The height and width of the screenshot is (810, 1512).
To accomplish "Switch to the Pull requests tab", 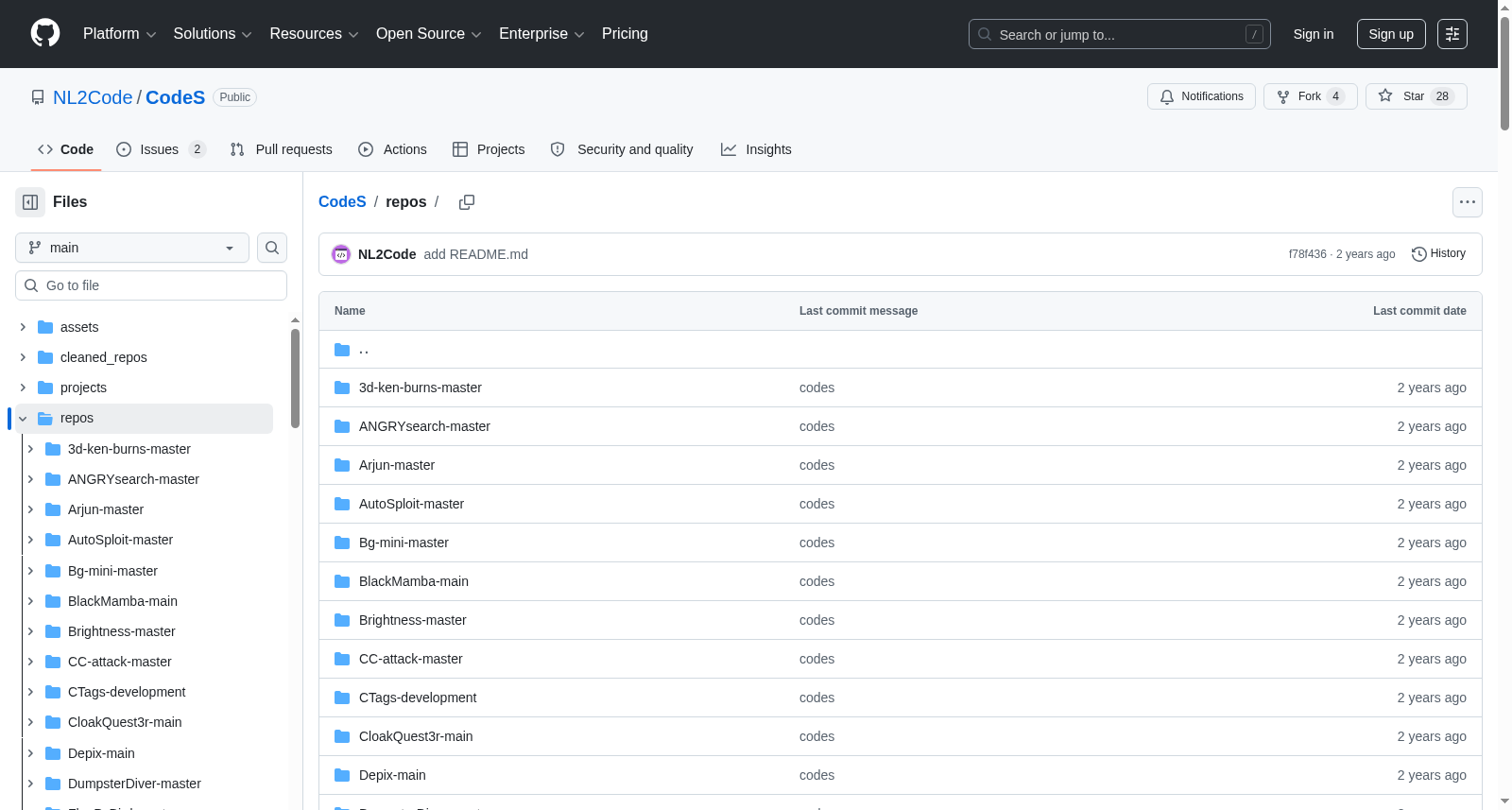I will 282,149.
